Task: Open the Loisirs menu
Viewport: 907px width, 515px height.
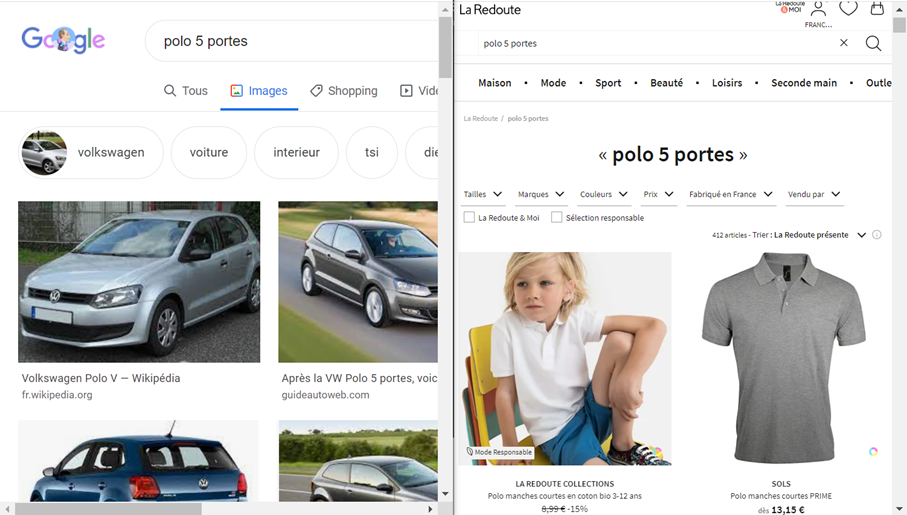Action: (727, 83)
